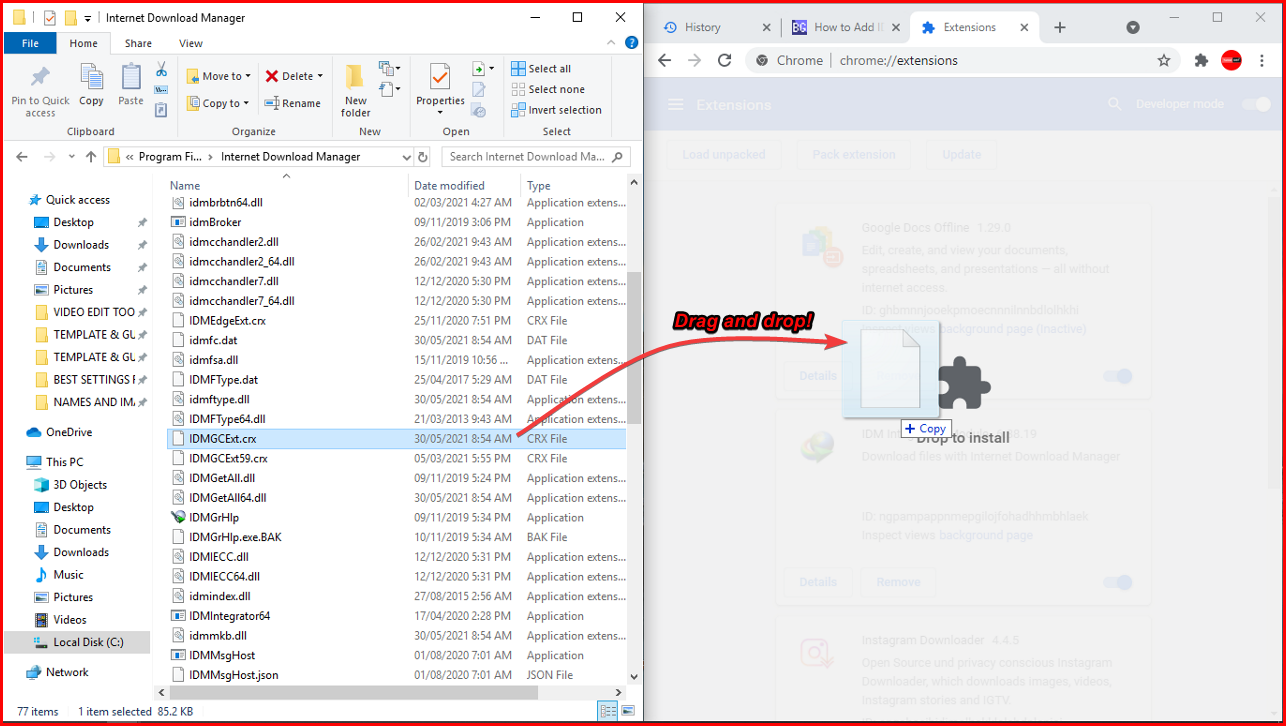This screenshot has width=1286, height=726.
Task: Toggle the Google Docs Offline extension switch
Action: pyautogui.click(x=1117, y=376)
